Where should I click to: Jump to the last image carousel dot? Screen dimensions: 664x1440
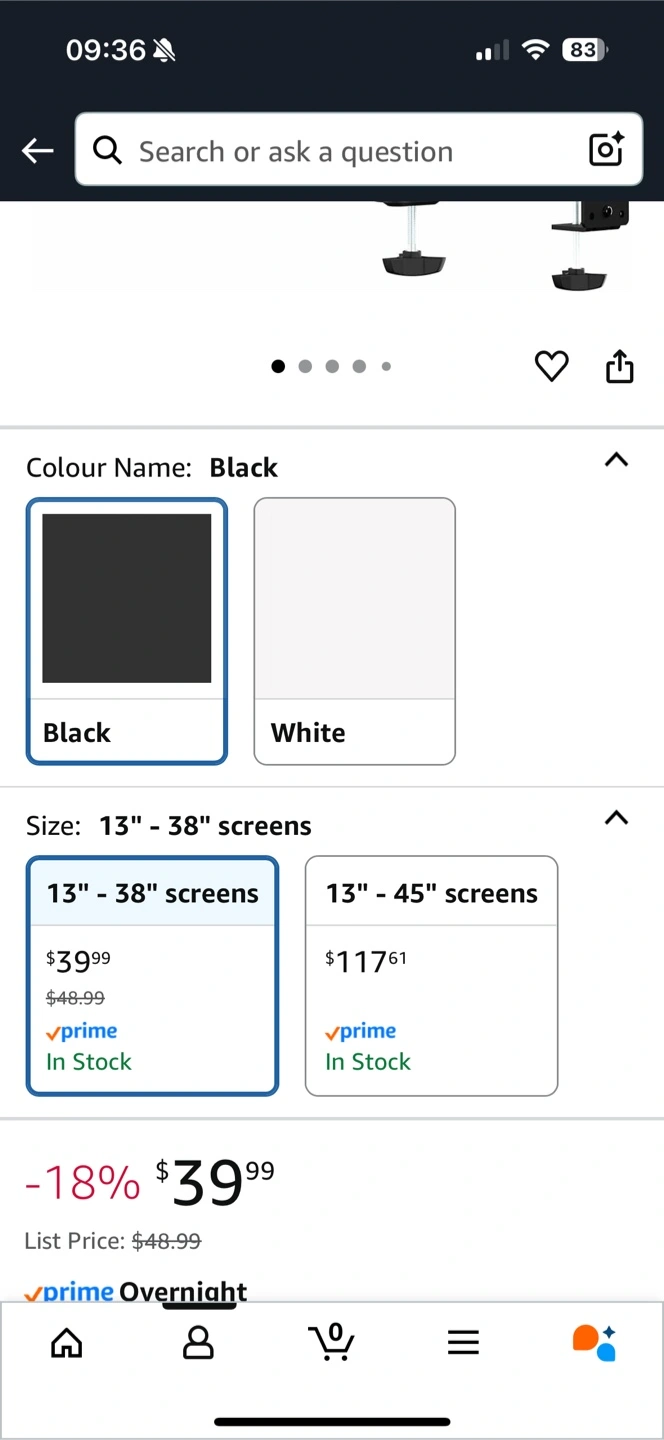pyautogui.click(x=386, y=366)
